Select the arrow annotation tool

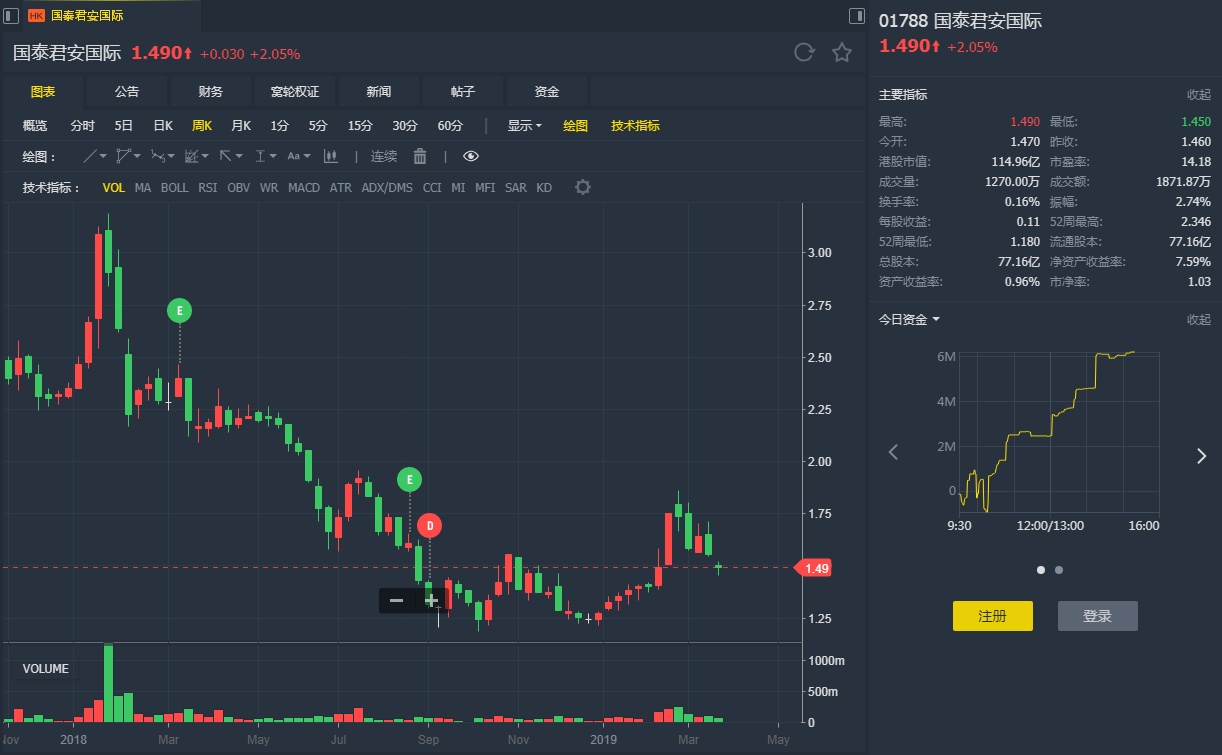point(226,156)
